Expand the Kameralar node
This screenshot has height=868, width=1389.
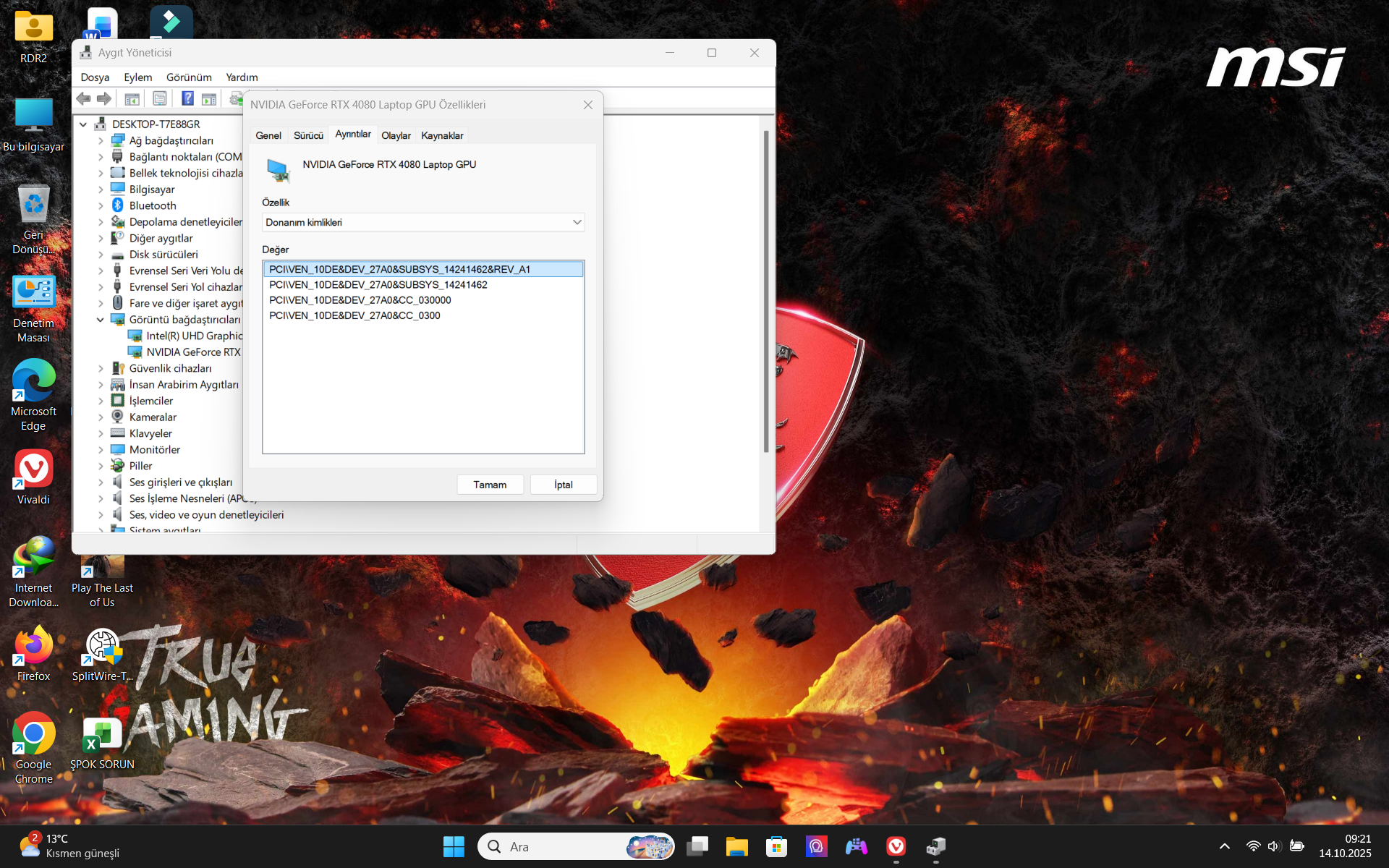(101, 417)
